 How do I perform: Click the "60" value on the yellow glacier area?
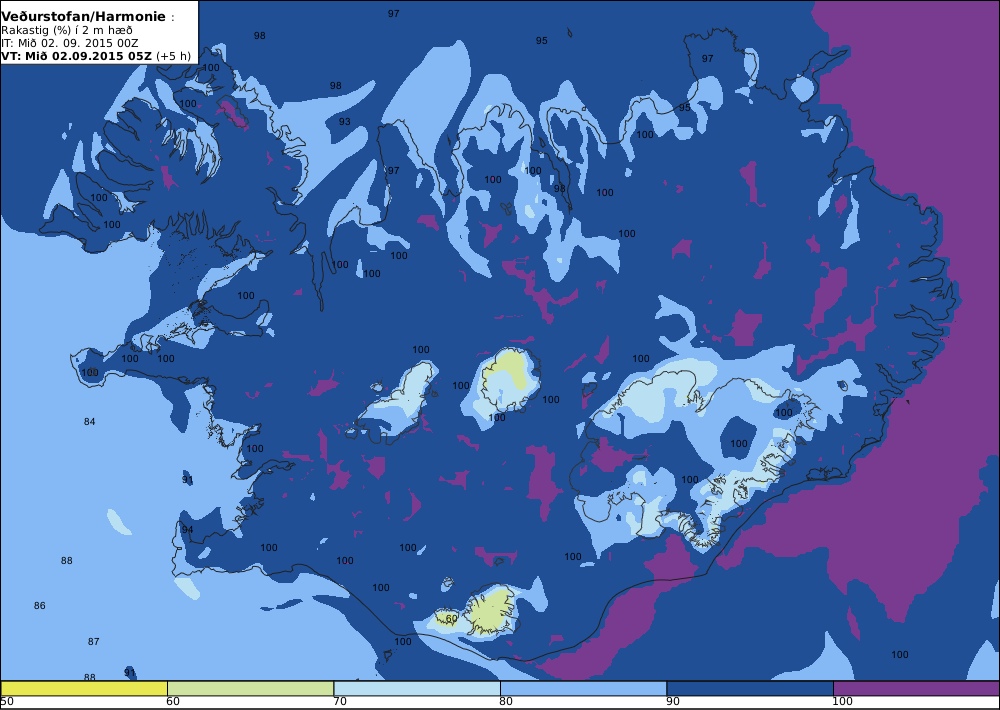452,619
